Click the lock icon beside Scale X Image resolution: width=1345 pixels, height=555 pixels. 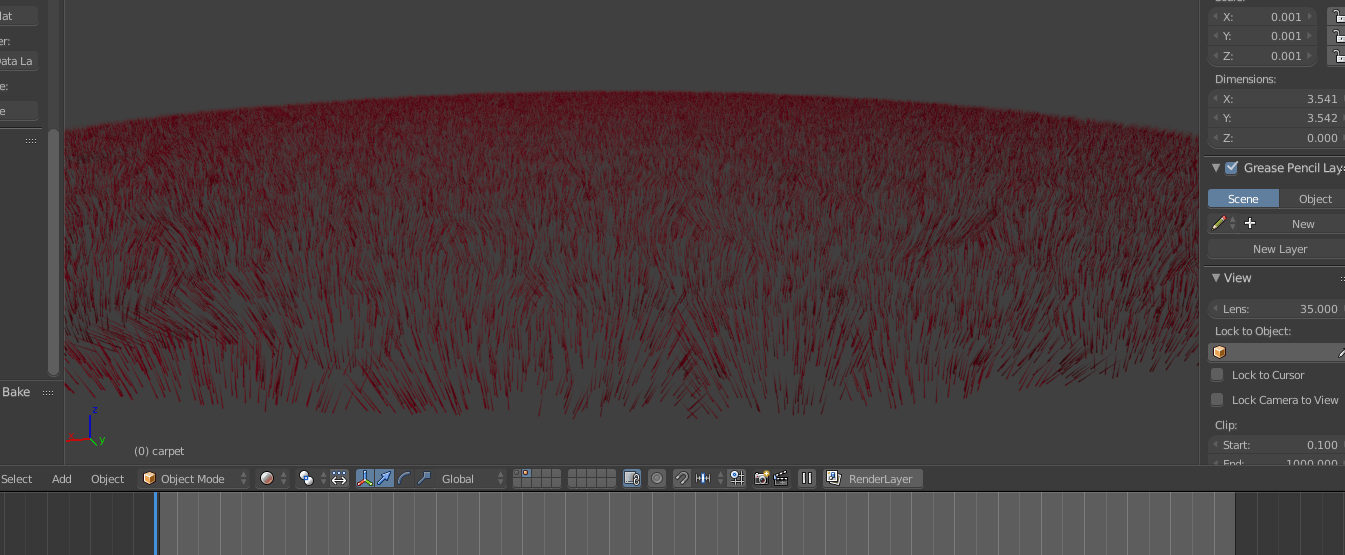point(1337,16)
